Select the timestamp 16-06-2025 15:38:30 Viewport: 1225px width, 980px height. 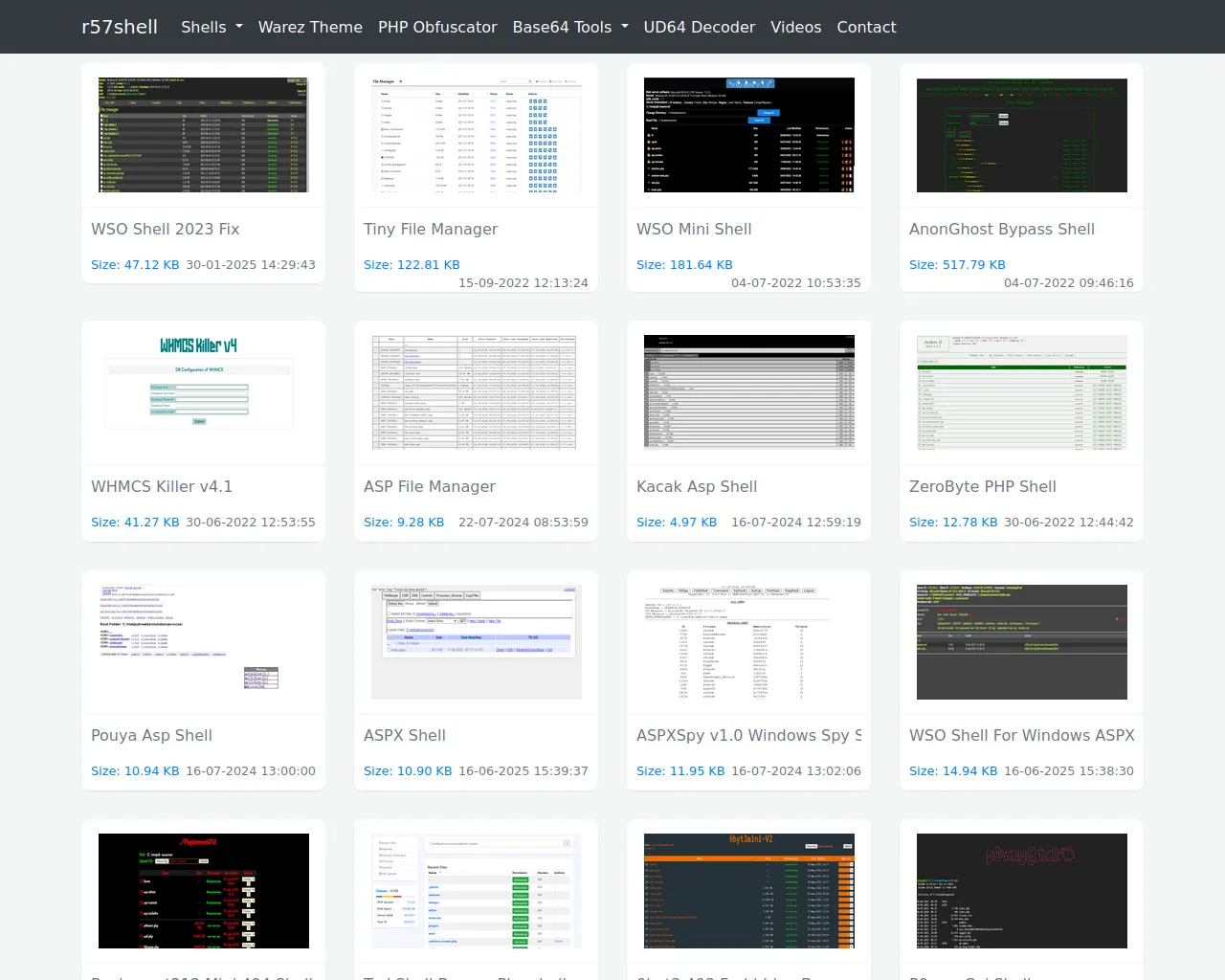point(1069,771)
